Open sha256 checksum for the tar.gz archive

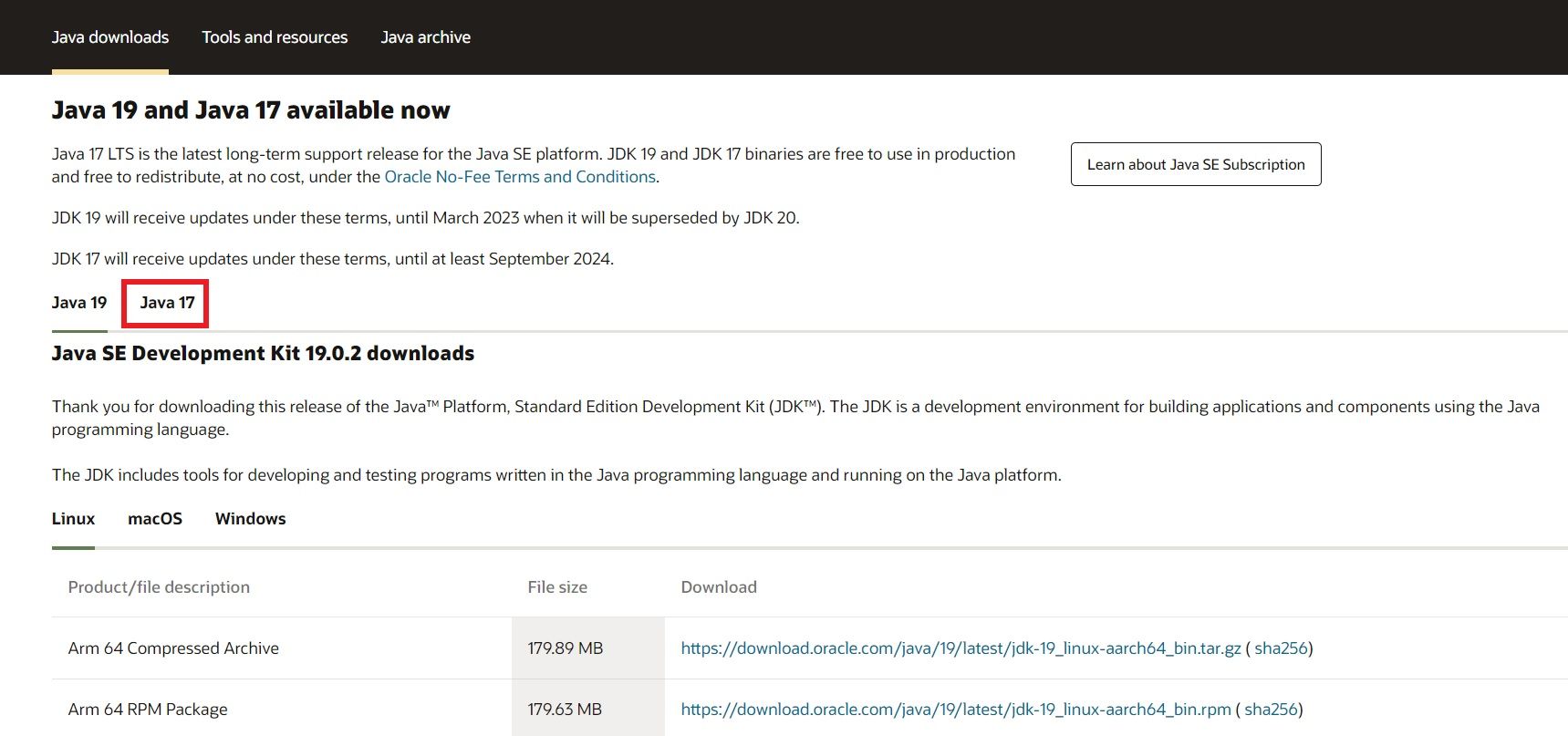coord(1281,648)
